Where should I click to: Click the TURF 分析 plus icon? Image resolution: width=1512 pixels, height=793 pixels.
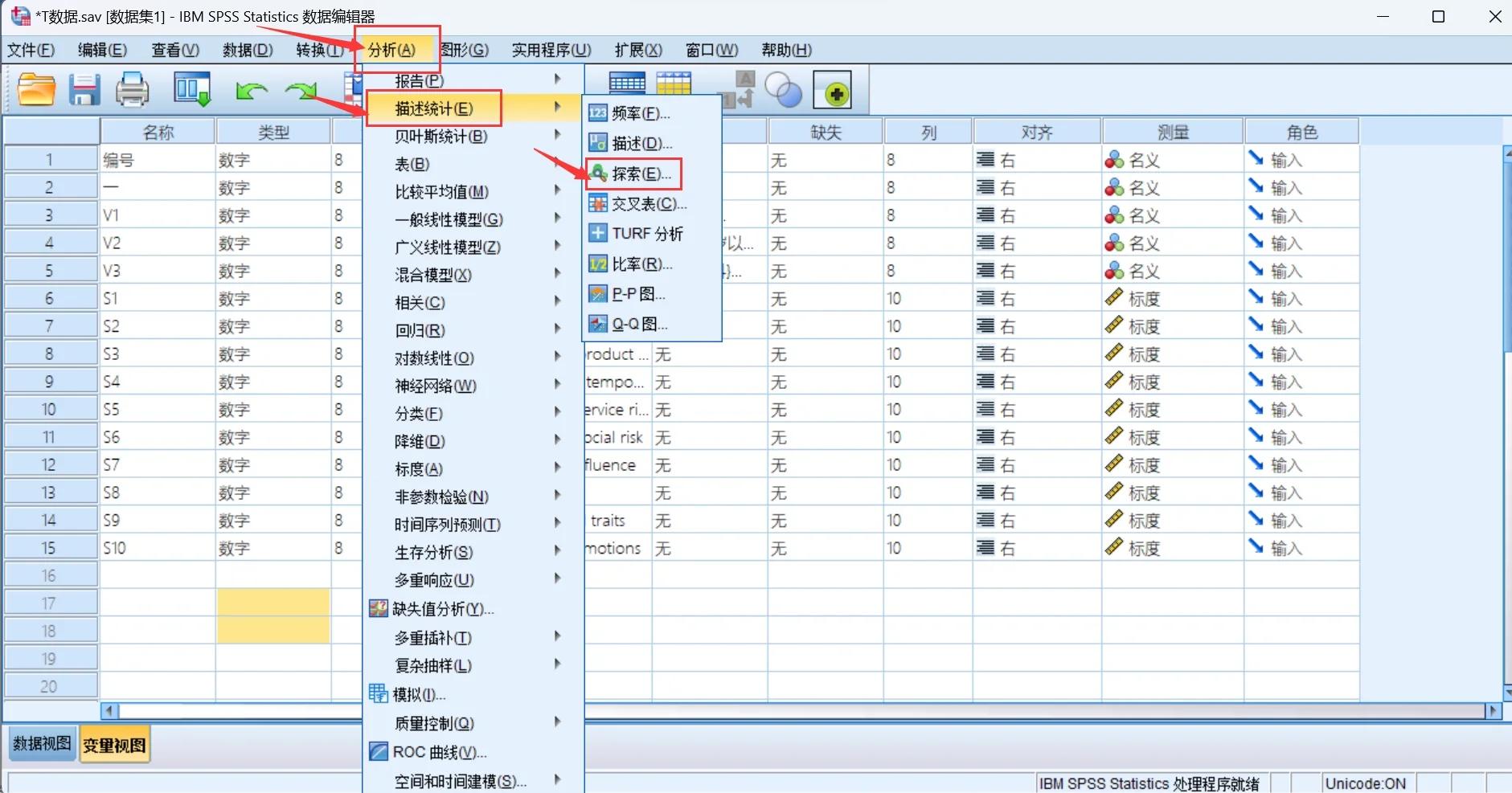pos(598,233)
